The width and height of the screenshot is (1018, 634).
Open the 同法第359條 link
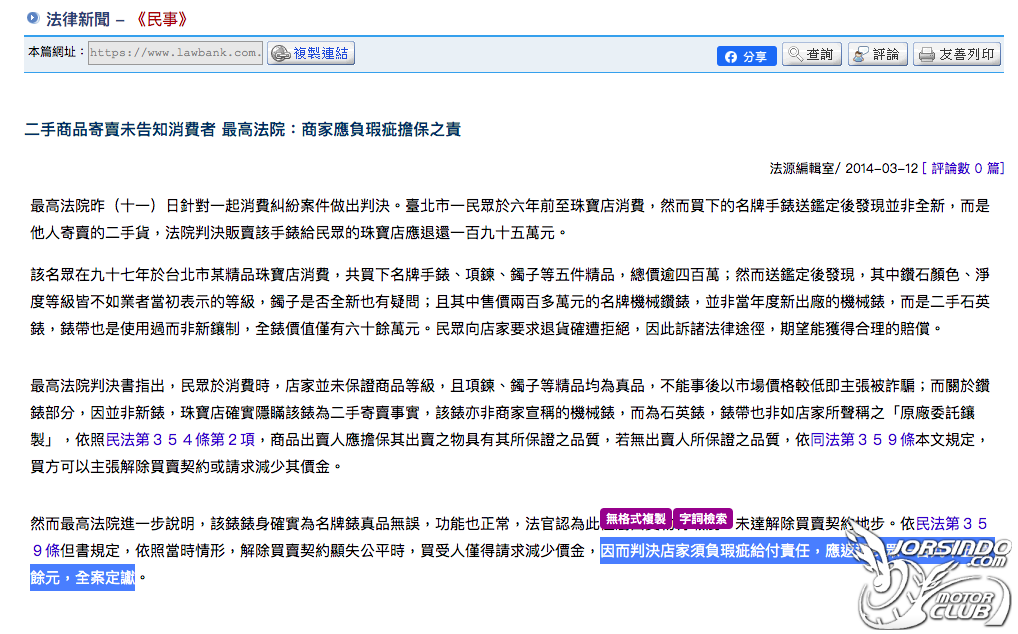coord(862,440)
